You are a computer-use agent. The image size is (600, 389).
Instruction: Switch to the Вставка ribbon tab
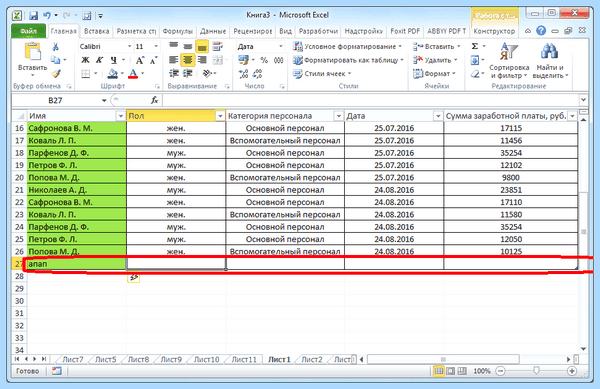click(x=96, y=31)
